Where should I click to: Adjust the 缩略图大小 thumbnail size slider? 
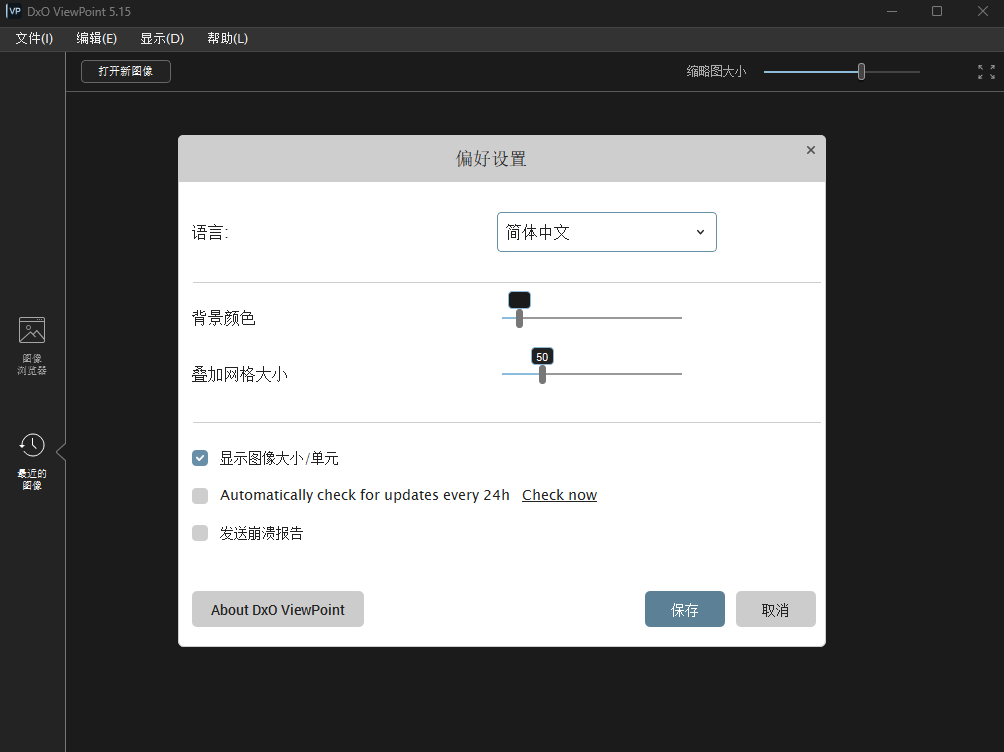tap(861, 72)
